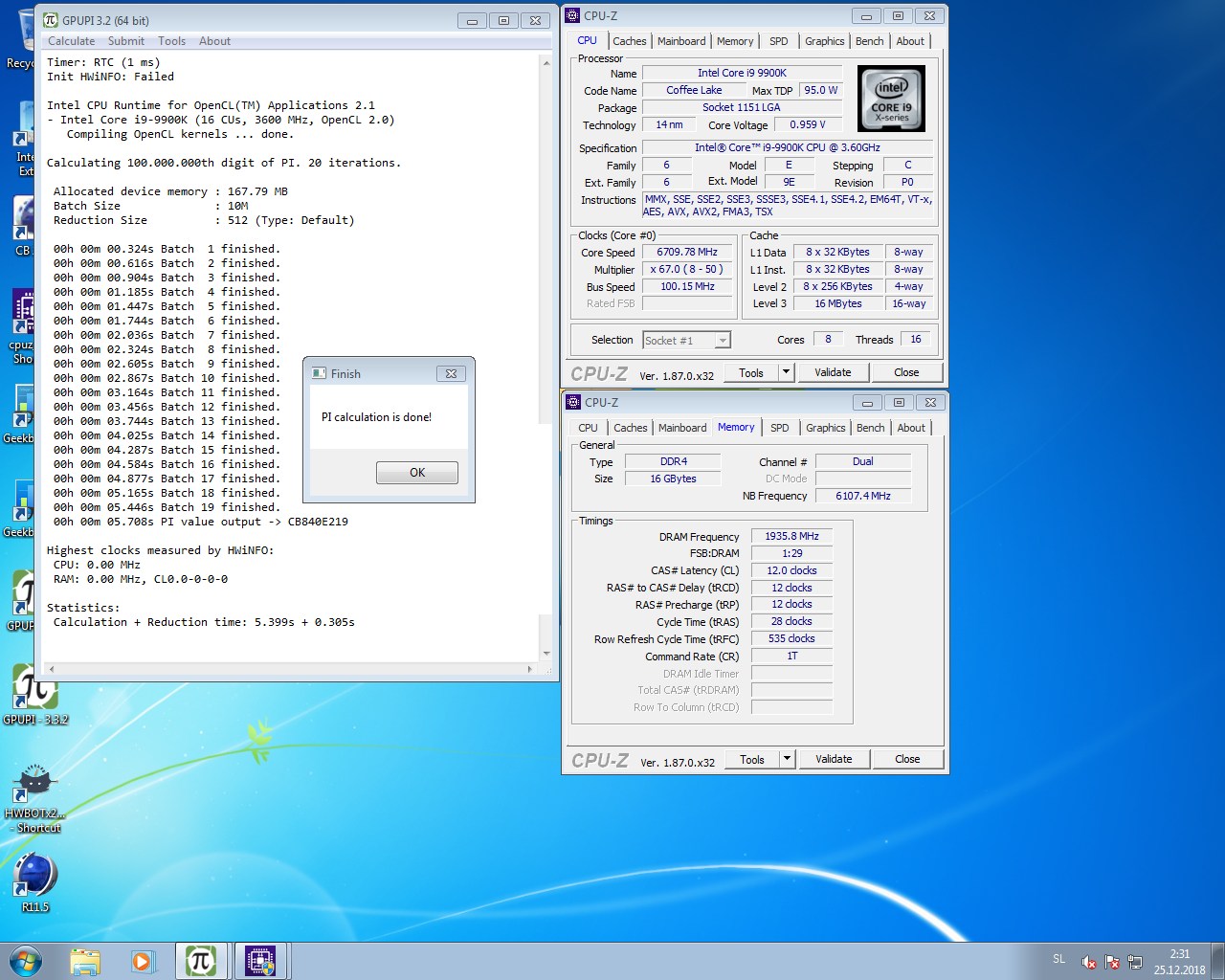Open the Geekbench desktop shortcut above the GPUPI shortcut
1225x980 pixels.
click(19, 509)
